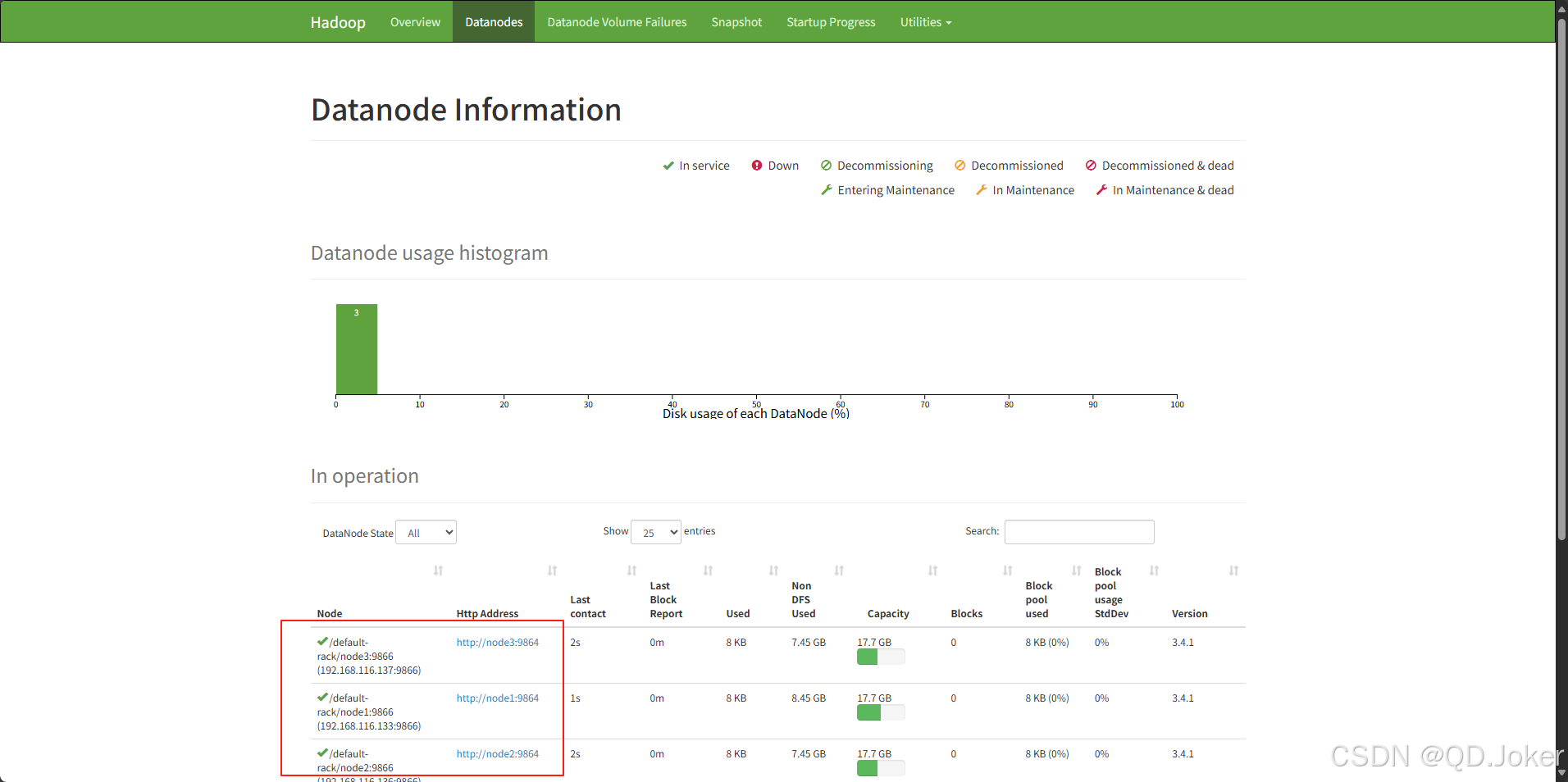Image resolution: width=1568 pixels, height=782 pixels.
Task: Click the Decommissioned & dead red legend icon
Action: (x=1091, y=166)
